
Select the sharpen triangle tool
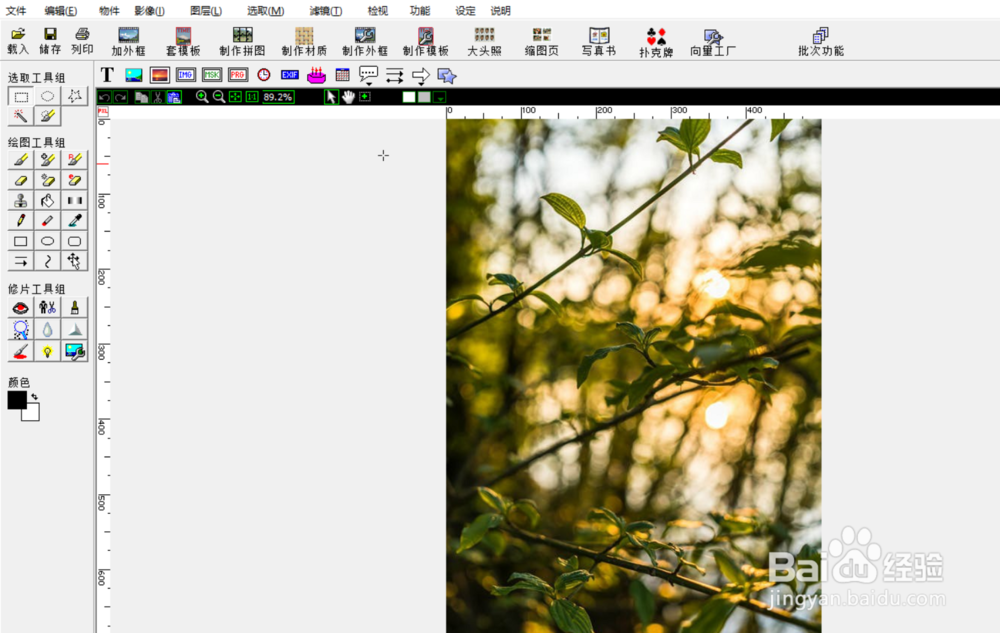click(75, 330)
